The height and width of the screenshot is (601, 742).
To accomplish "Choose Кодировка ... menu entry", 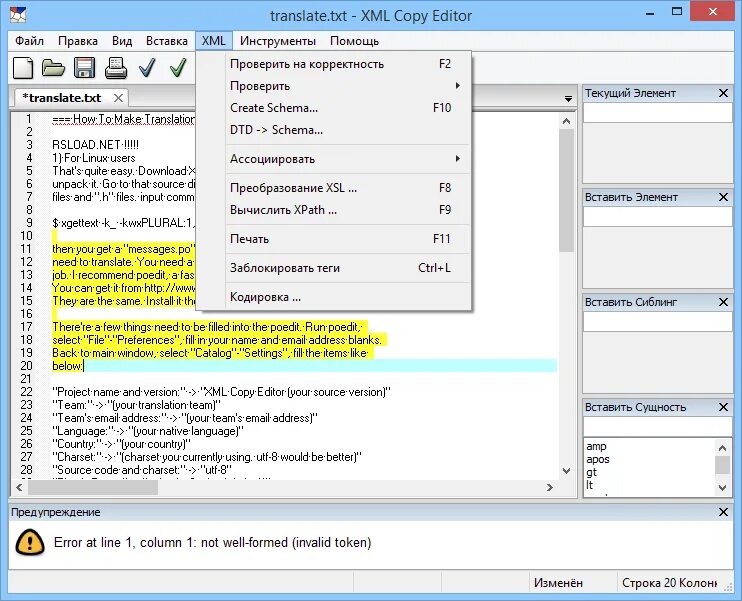I will point(349,297).
